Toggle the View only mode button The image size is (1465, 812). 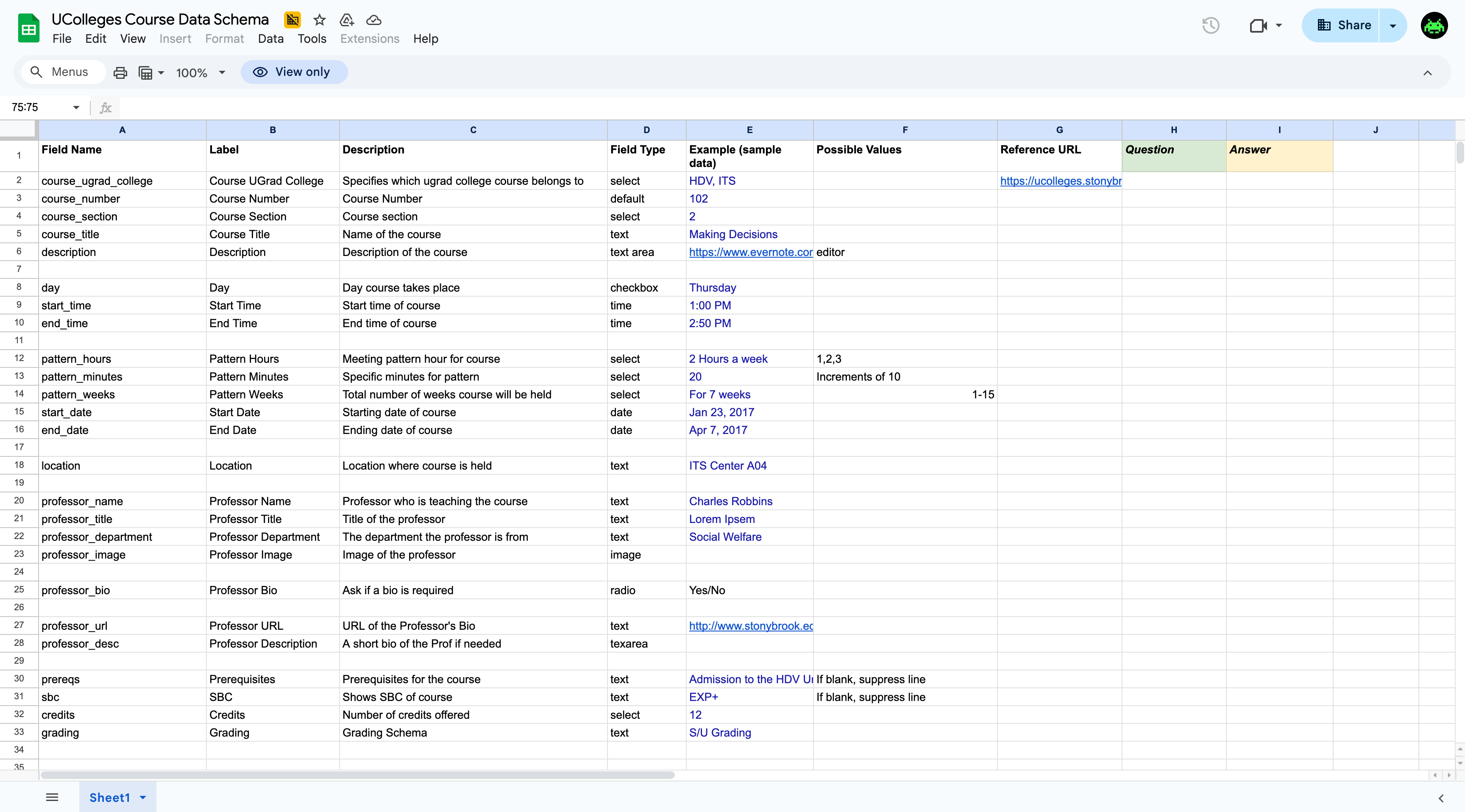click(293, 72)
